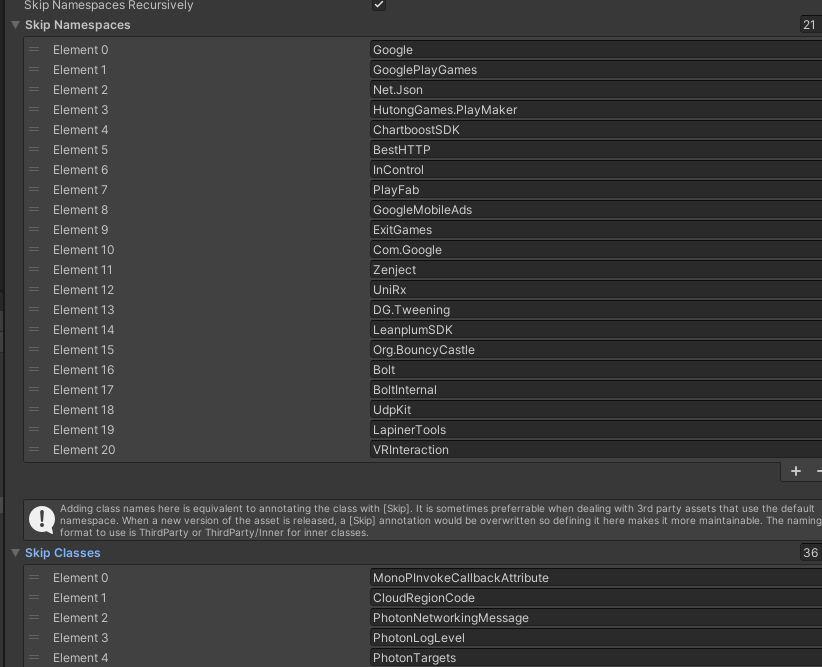This screenshot has height=667, width=822.
Task: Edit the UniRx namespace field
Action: tap(596, 289)
